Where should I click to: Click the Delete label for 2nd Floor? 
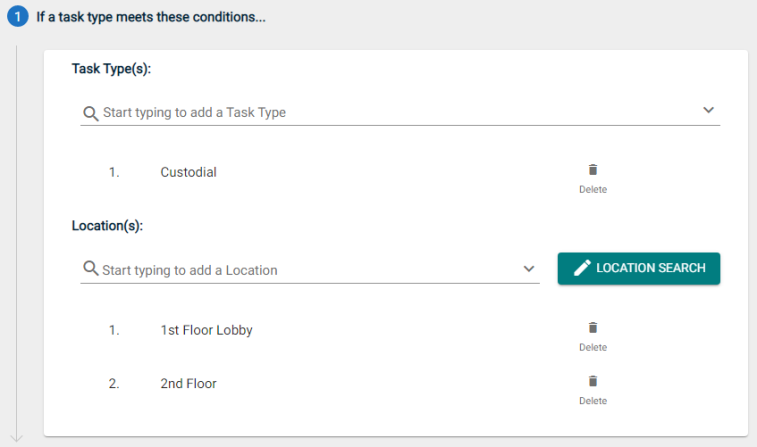(593, 401)
